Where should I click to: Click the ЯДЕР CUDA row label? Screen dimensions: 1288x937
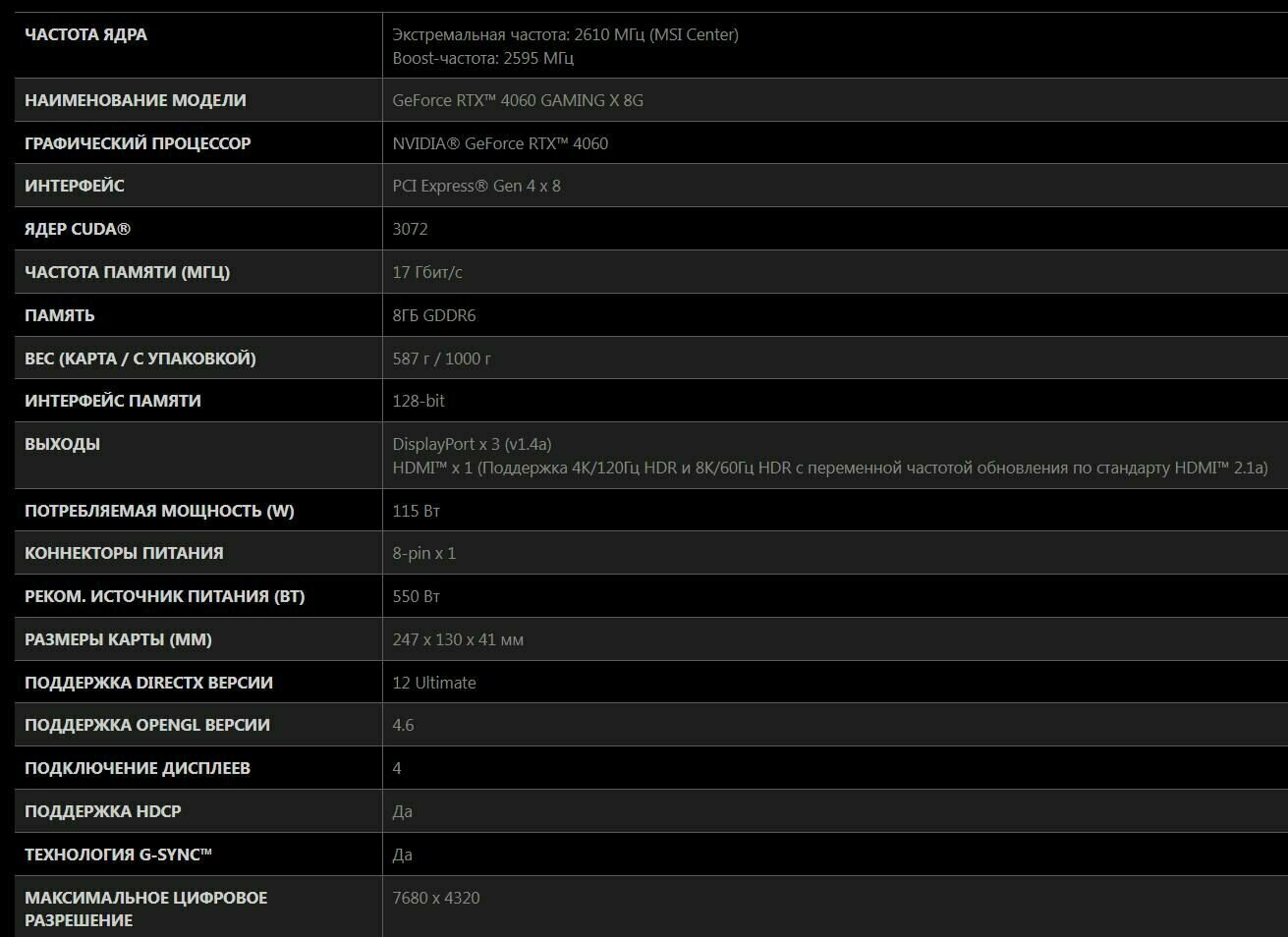pyautogui.click(x=78, y=229)
